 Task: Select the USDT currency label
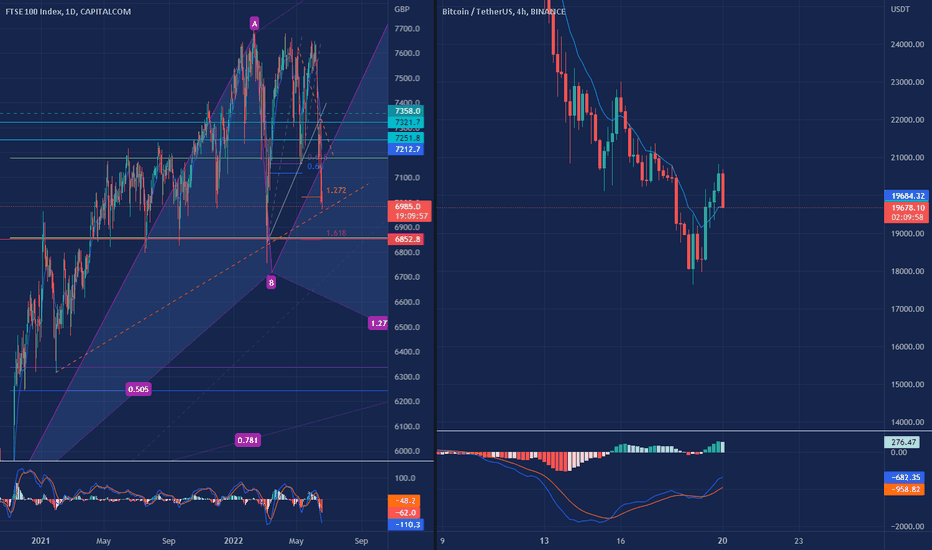(x=900, y=9)
